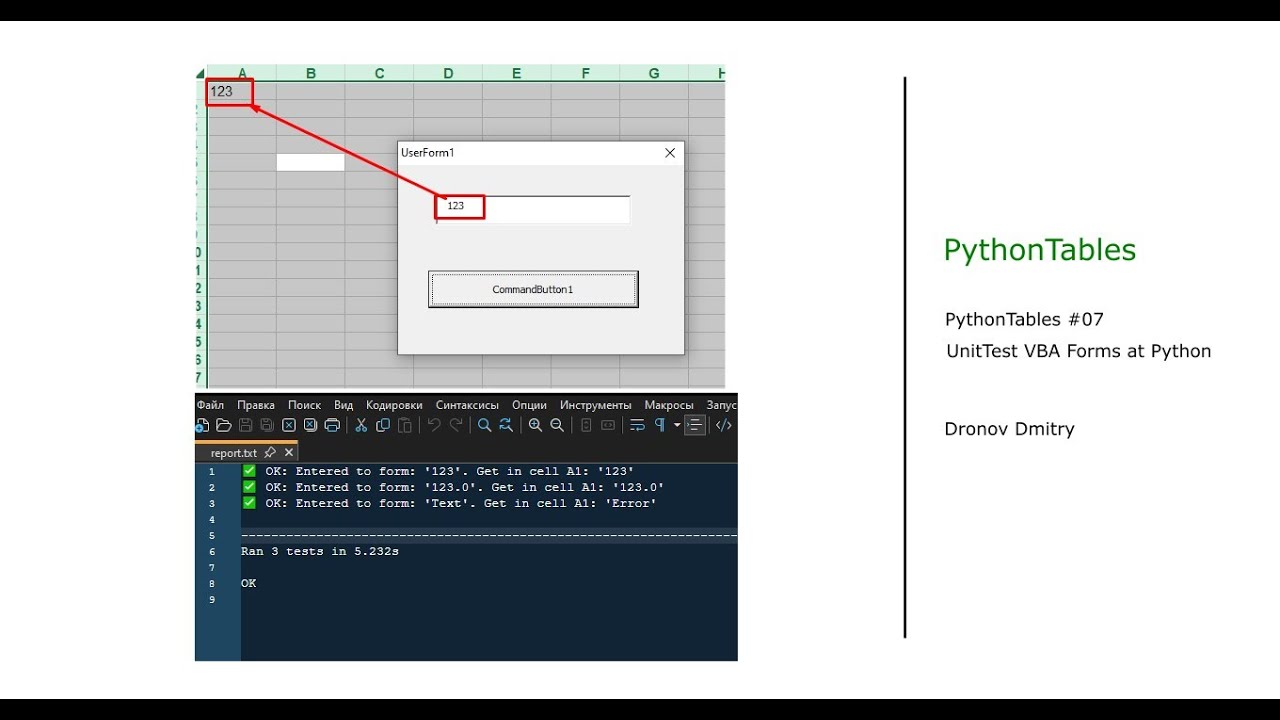The width and height of the screenshot is (1280, 720).
Task: Click the text box in UserForm1
Action: coord(533,209)
